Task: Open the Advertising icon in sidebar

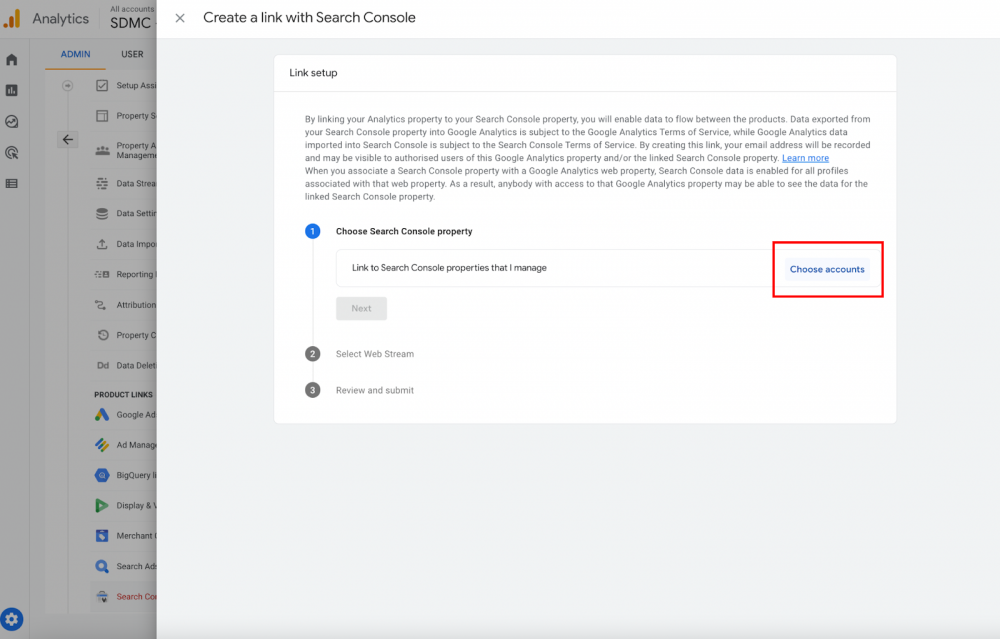Action: click(11, 152)
